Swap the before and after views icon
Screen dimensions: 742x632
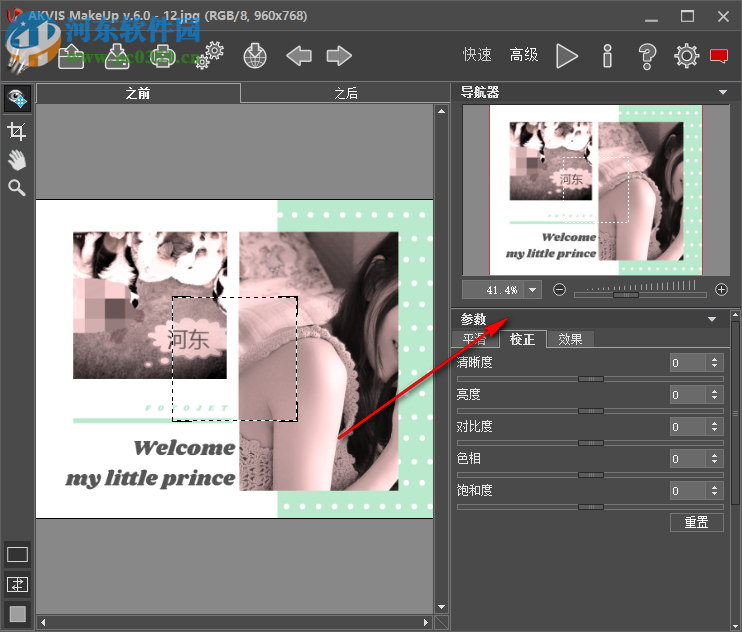(18, 584)
